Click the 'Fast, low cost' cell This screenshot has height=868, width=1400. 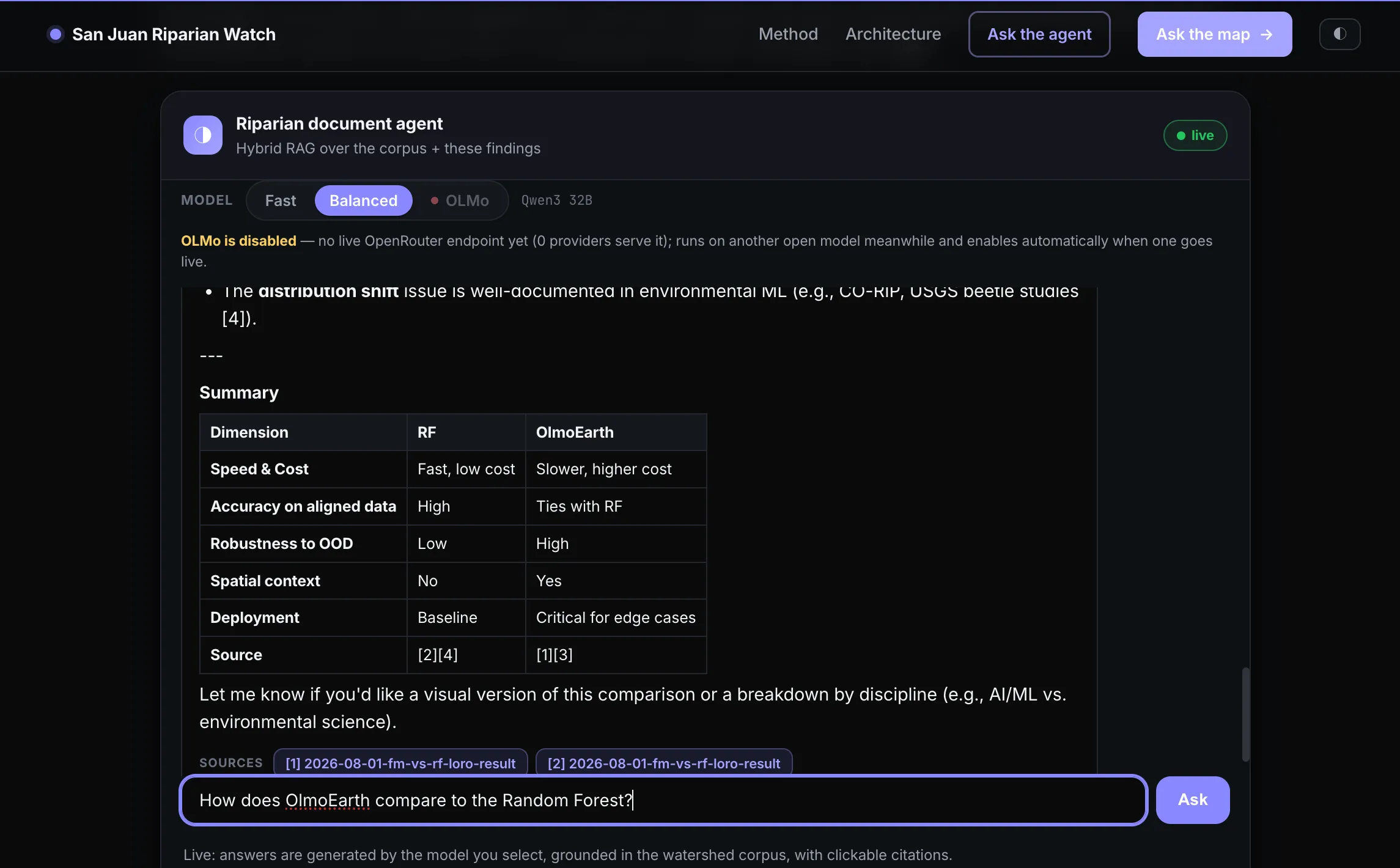[x=466, y=469]
